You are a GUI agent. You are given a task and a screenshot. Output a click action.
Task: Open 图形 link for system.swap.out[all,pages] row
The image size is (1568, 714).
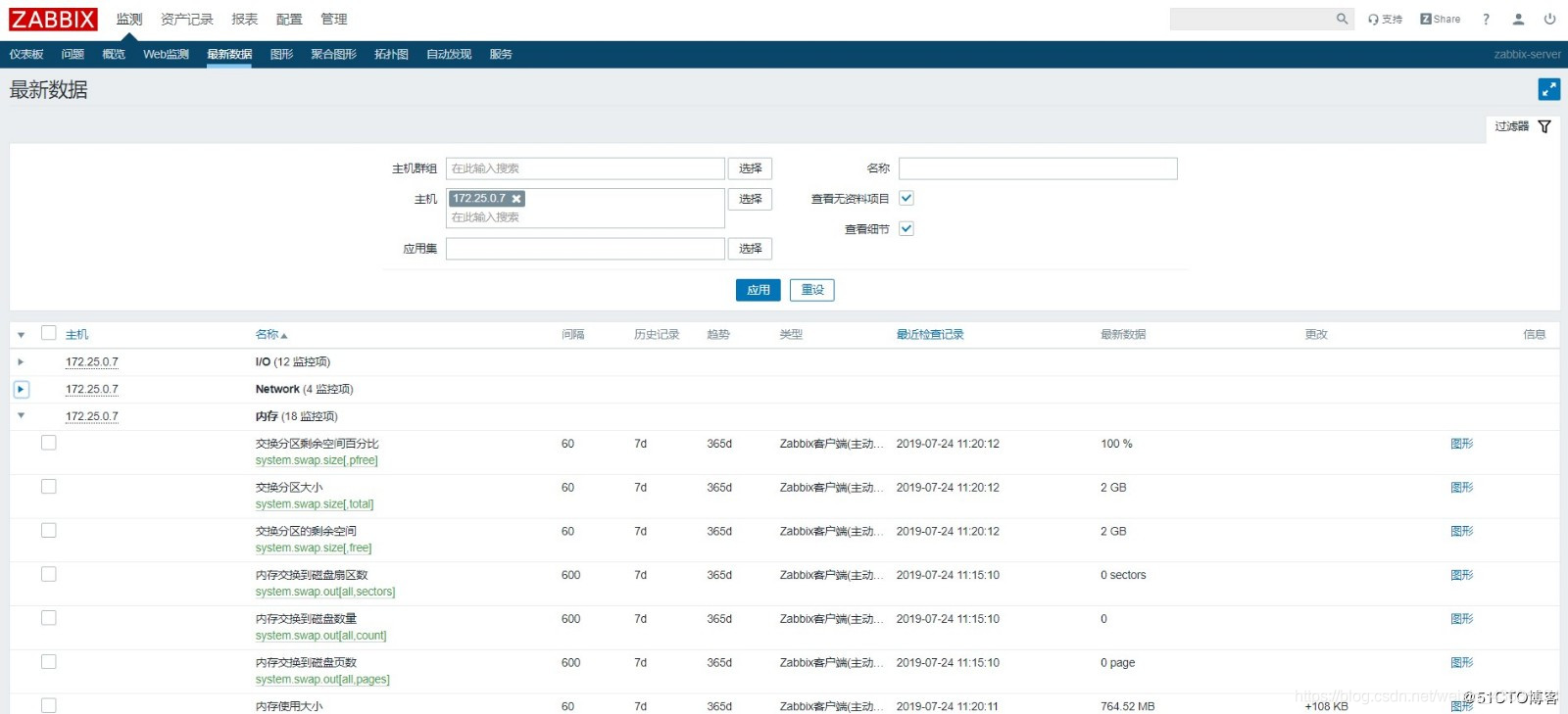pyautogui.click(x=1462, y=663)
